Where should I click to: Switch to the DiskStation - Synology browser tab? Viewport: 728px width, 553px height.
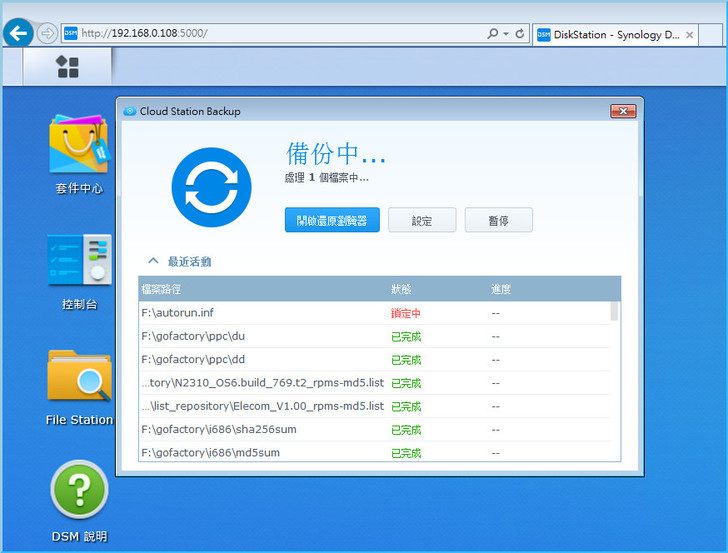[610, 34]
